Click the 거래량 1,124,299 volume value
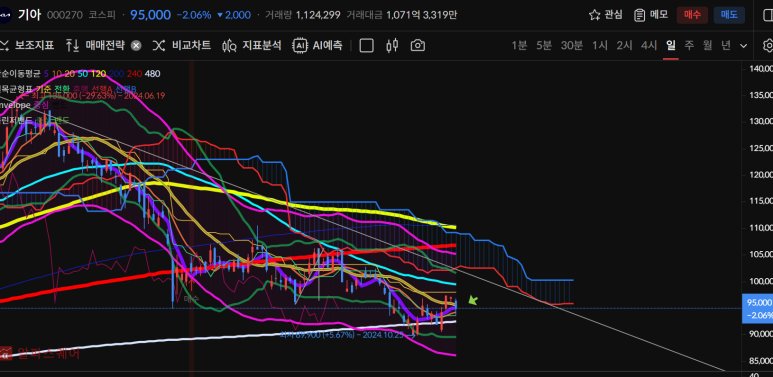 [318, 15]
